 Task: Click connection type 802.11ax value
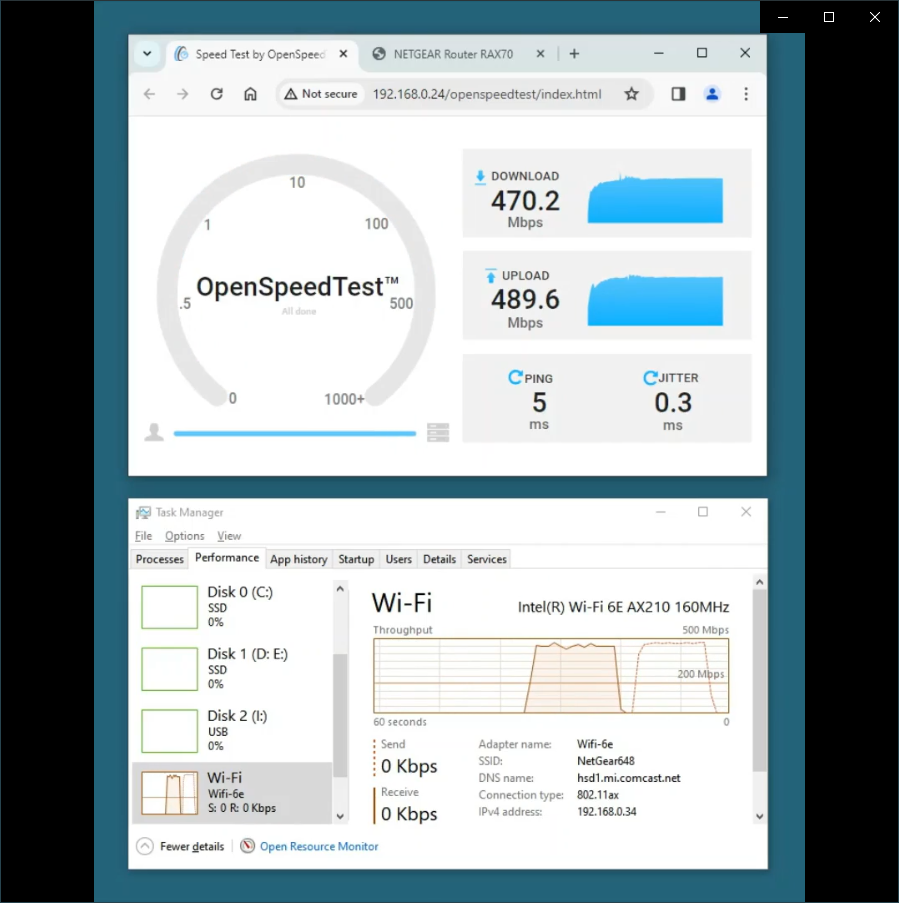click(x=598, y=795)
